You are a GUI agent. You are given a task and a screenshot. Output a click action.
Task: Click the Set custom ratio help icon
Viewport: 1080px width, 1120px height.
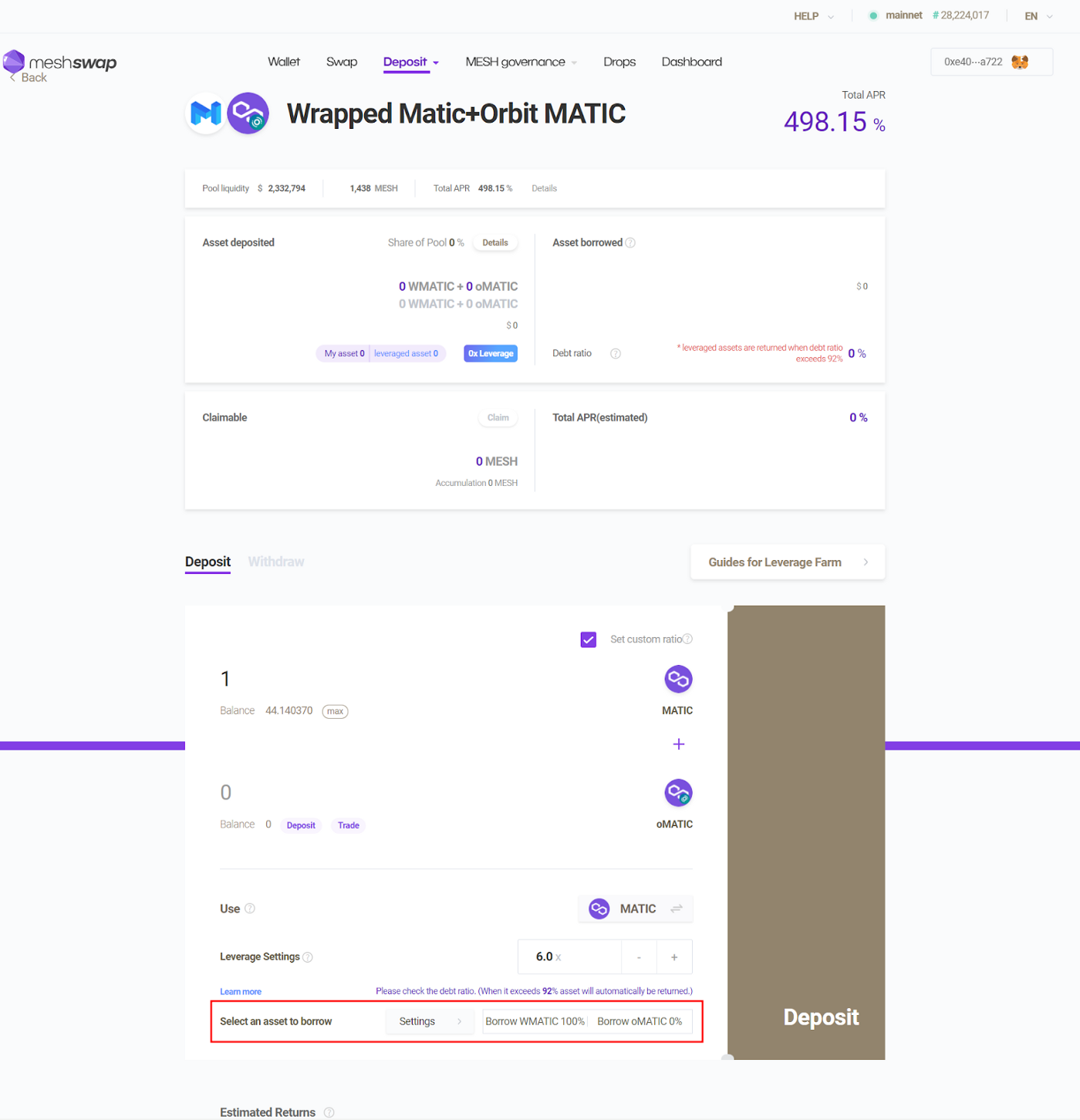687,639
